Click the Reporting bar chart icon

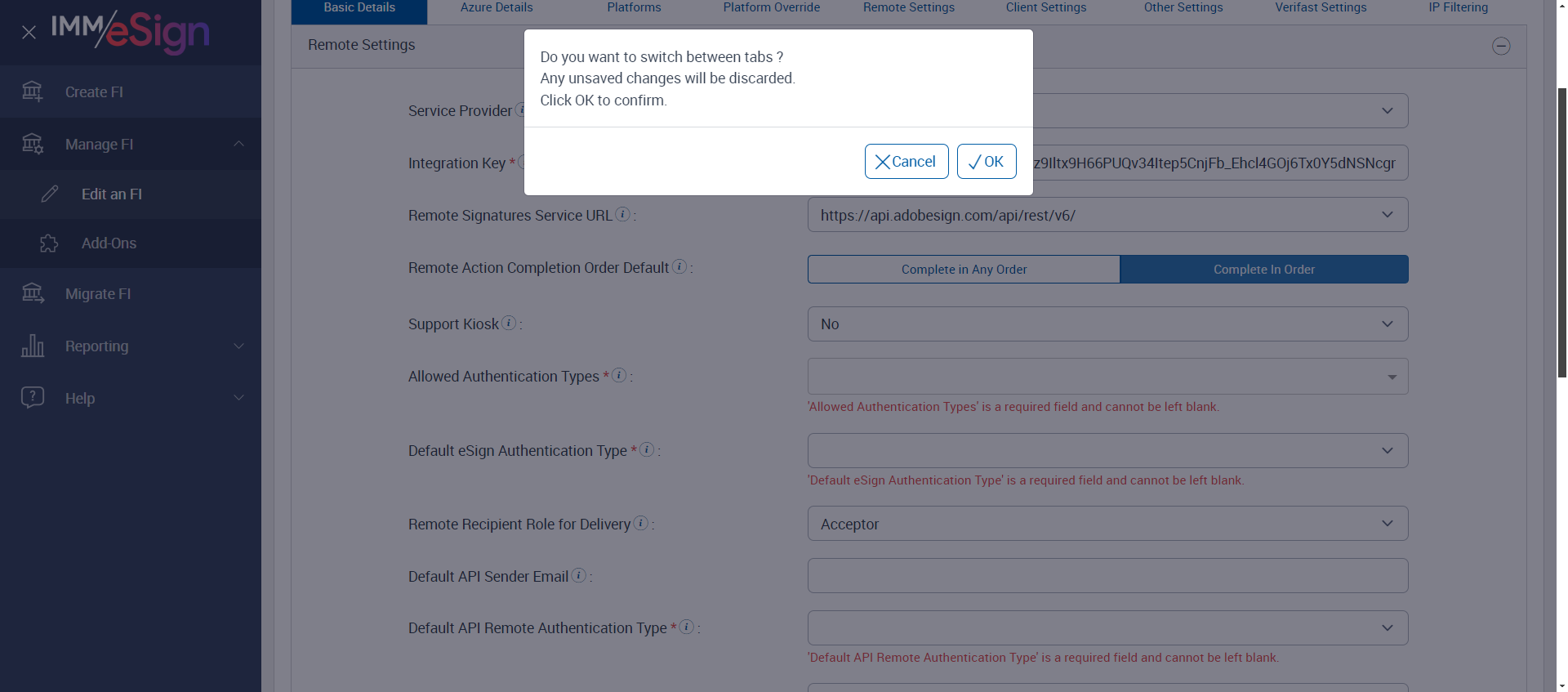pyautogui.click(x=33, y=346)
